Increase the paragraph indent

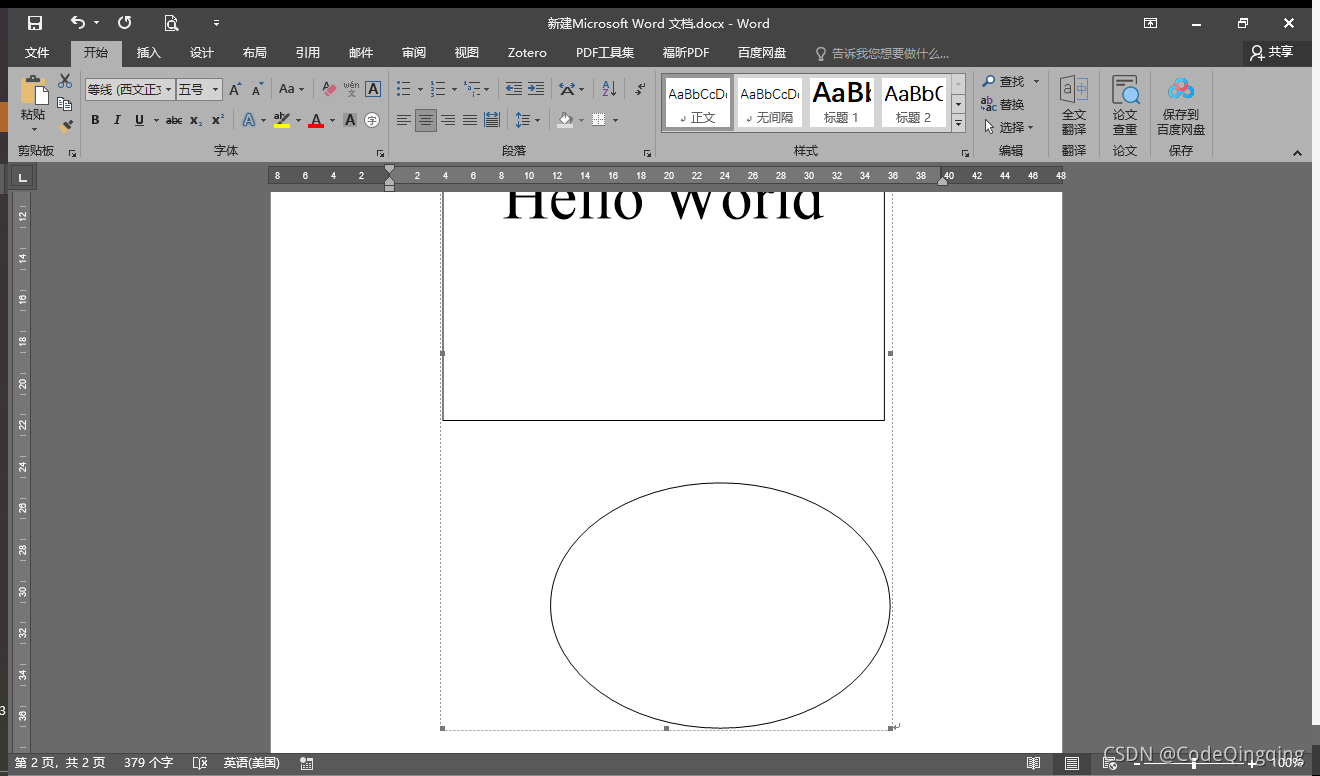click(536, 89)
